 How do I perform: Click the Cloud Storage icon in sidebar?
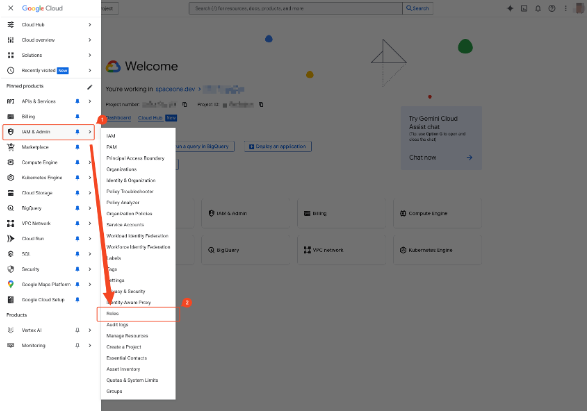click(10, 193)
